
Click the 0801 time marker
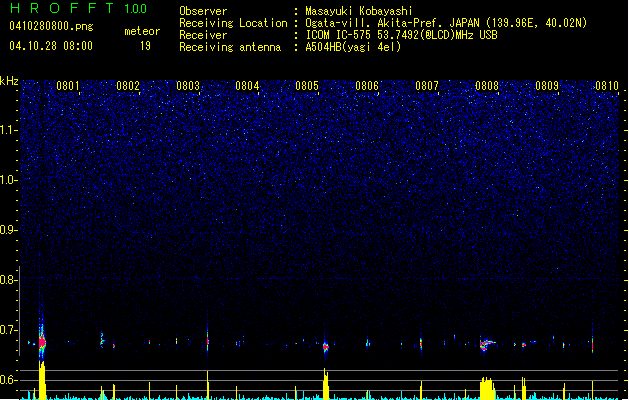tap(68, 86)
